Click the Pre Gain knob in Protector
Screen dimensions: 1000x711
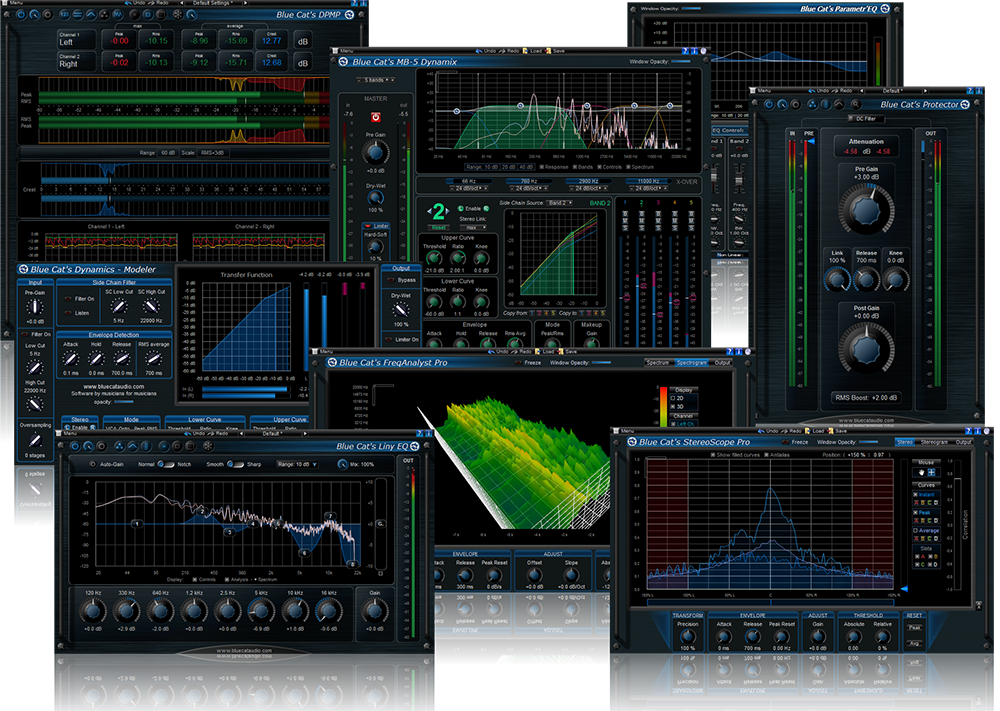866,210
